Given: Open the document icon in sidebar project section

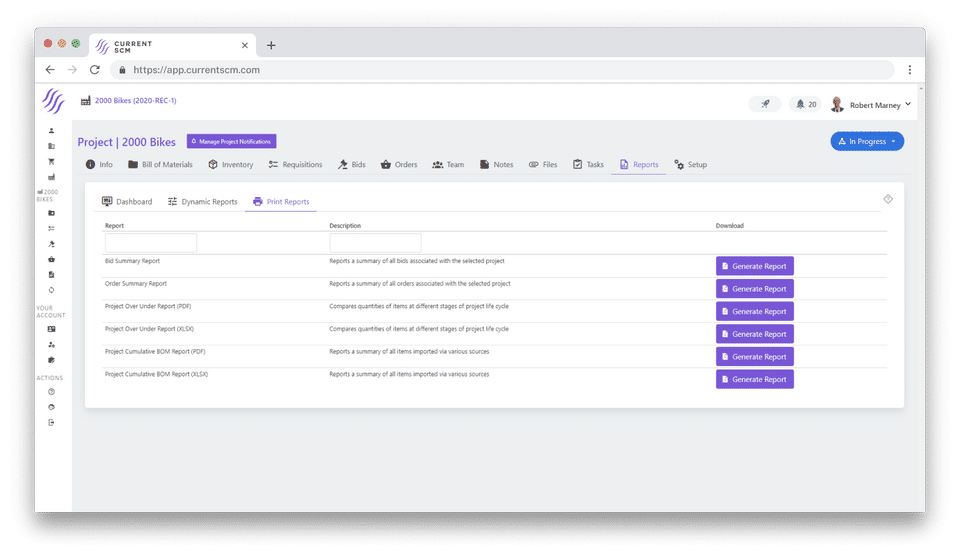Looking at the screenshot, I should 51,274.
